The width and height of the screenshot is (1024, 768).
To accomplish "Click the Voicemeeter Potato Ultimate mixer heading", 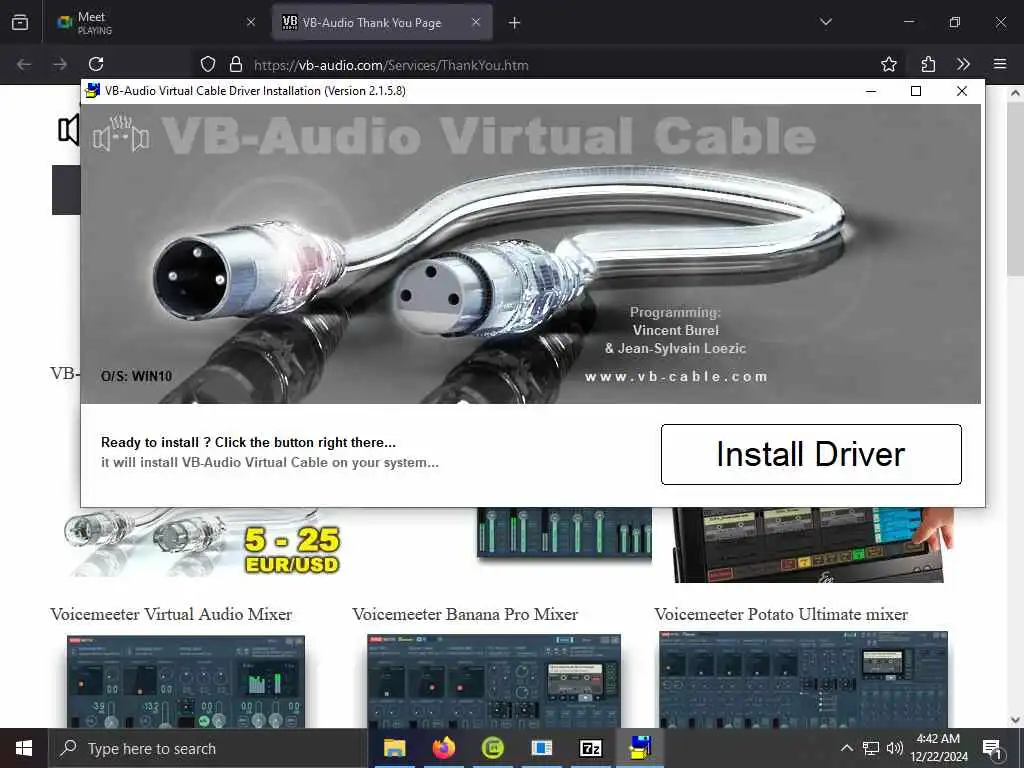I will [781, 615].
